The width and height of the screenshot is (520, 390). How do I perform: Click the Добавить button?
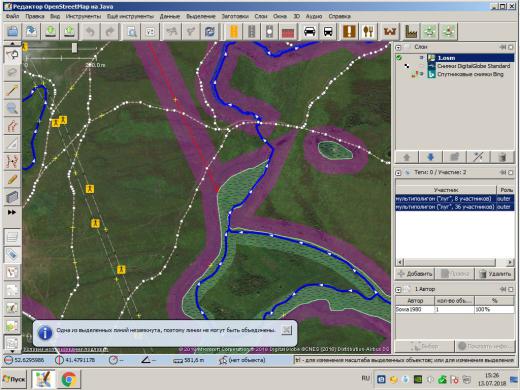tap(415, 274)
